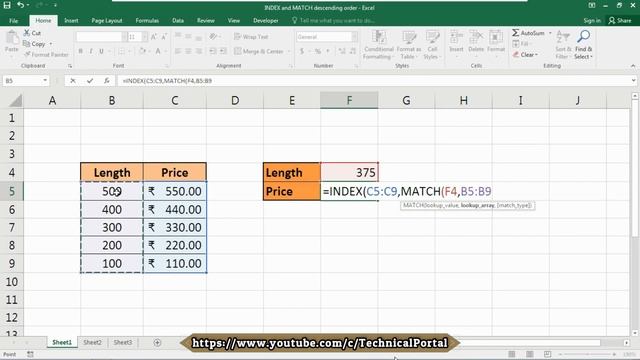The height and width of the screenshot is (360, 640).
Task: Click the Delete cells icon
Action: [476, 38]
